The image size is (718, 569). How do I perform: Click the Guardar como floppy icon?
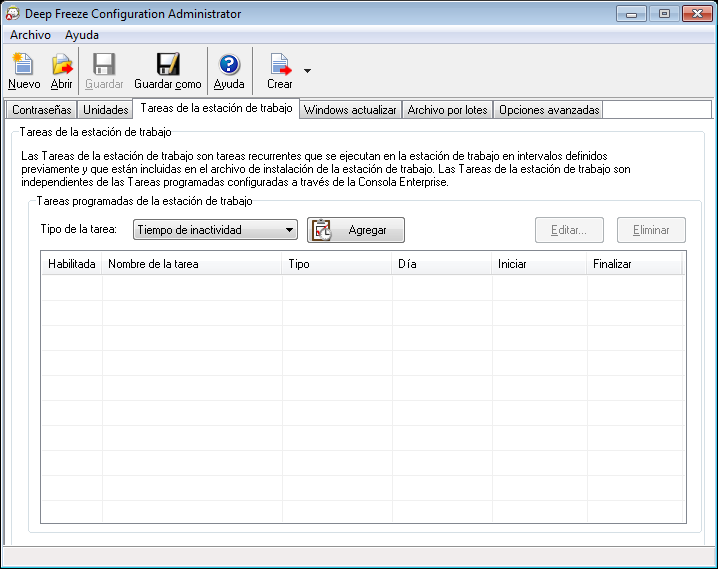(x=168, y=65)
